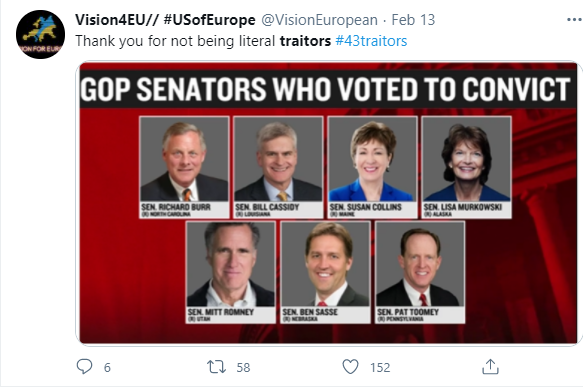Open the @VisionEuropean handle
The width and height of the screenshot is (583, 387).
click(319, 20)
